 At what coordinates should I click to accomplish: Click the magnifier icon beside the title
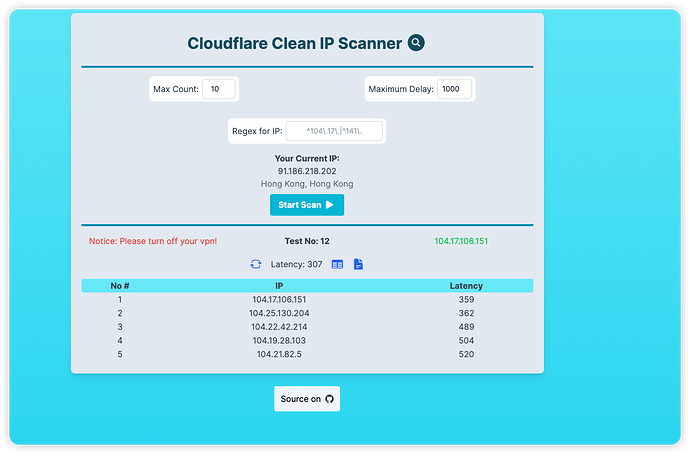click(416, 43)
